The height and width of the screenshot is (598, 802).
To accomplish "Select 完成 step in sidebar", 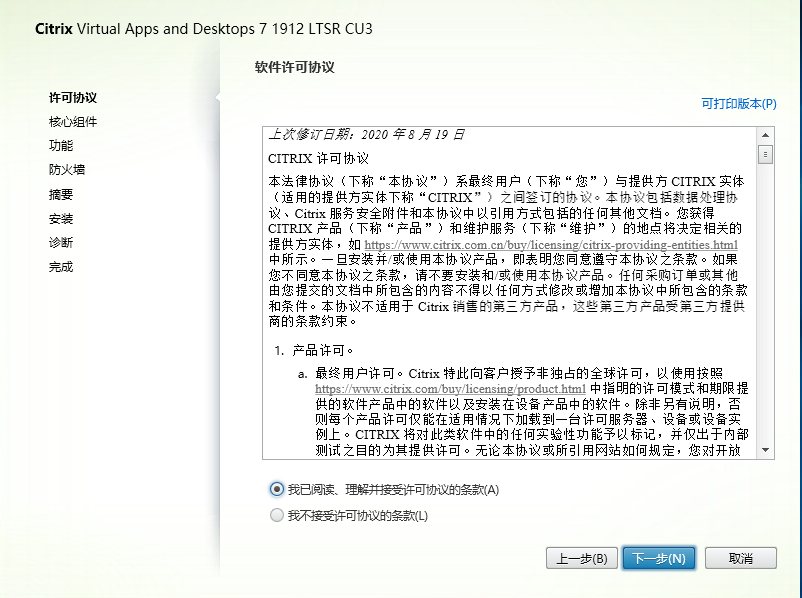I will [61, 267].
